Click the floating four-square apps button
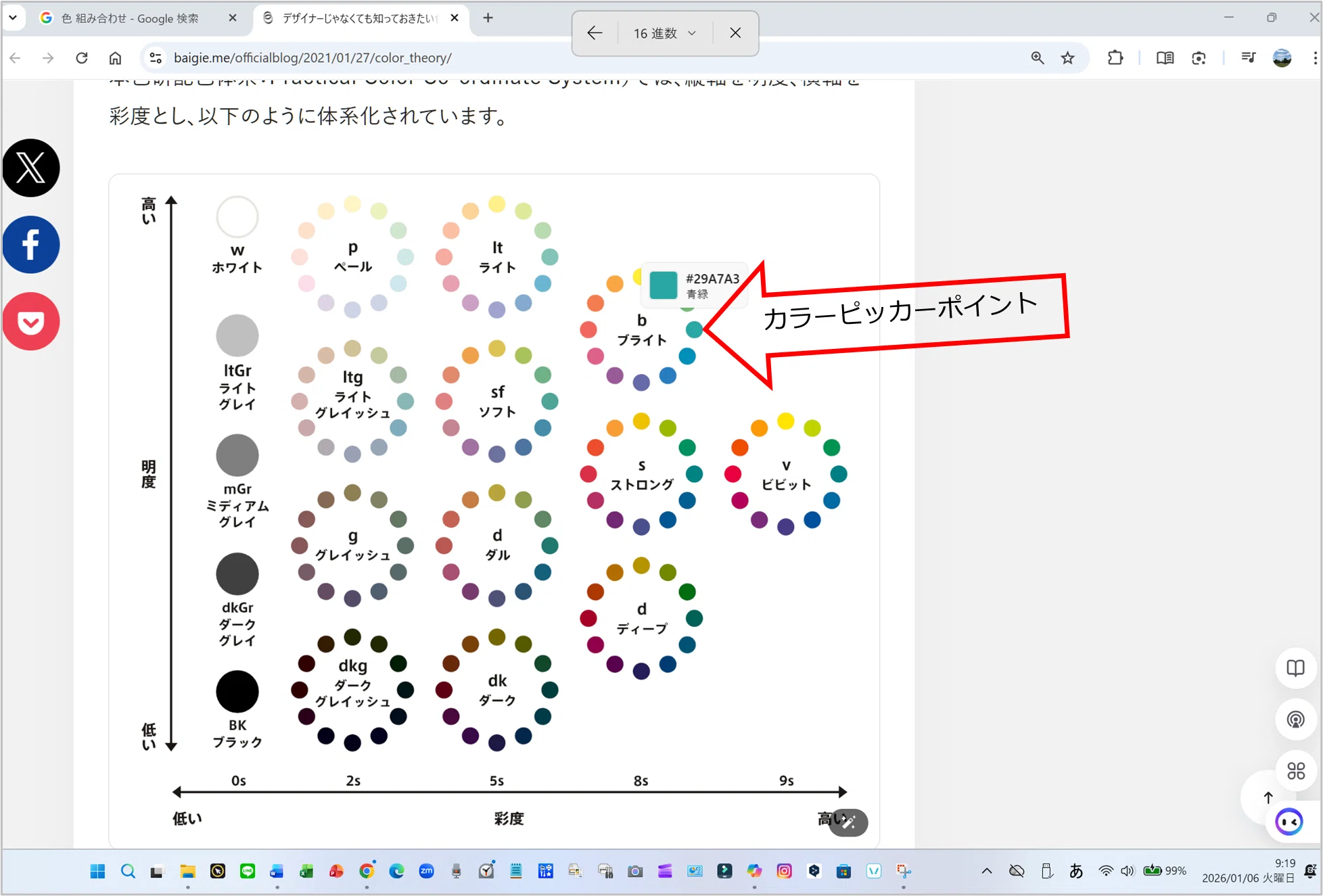The height and width of the screenshot is (896, 1323). (1295, 771)
